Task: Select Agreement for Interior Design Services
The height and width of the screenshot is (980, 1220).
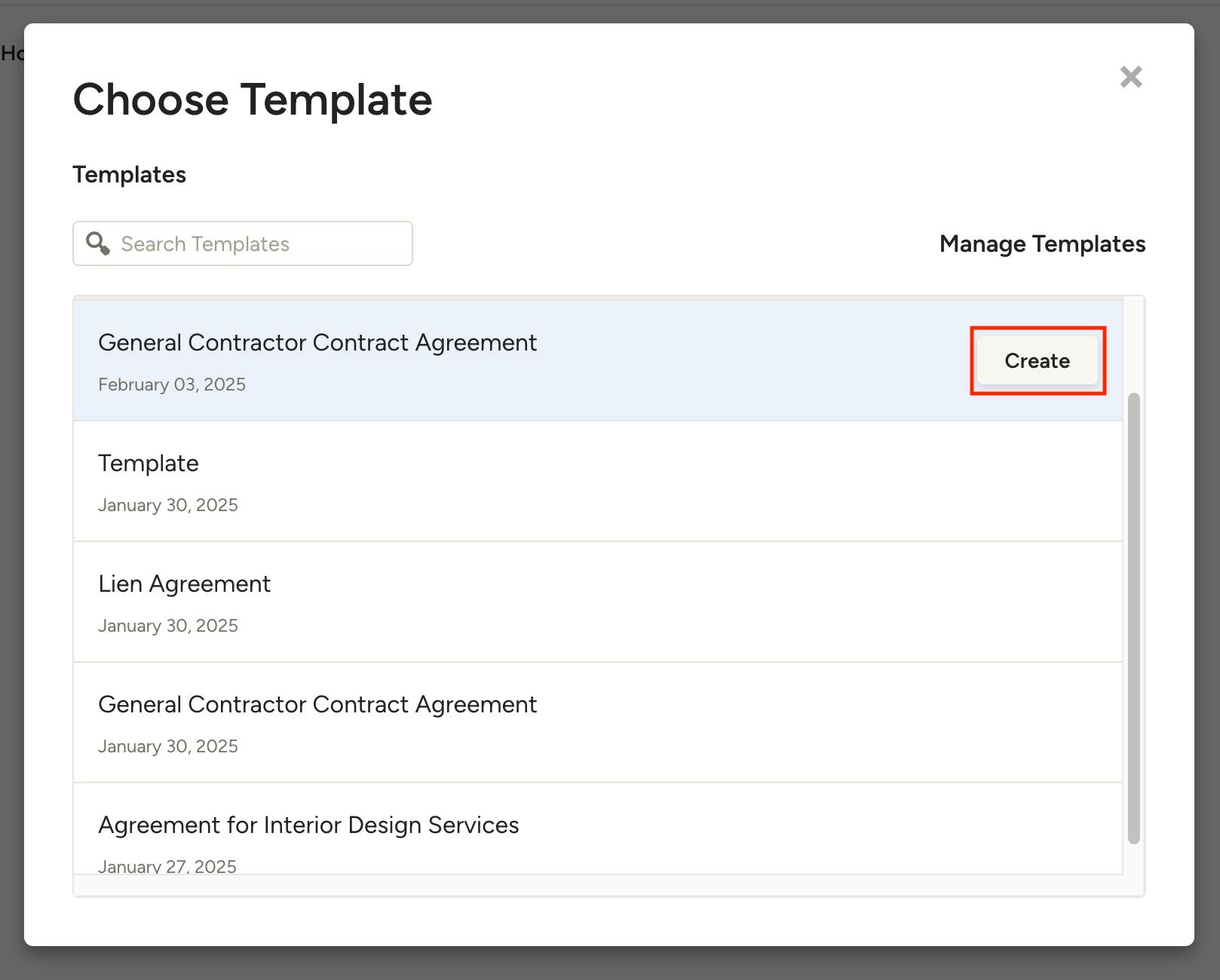Action: click(x=308, y=825)
